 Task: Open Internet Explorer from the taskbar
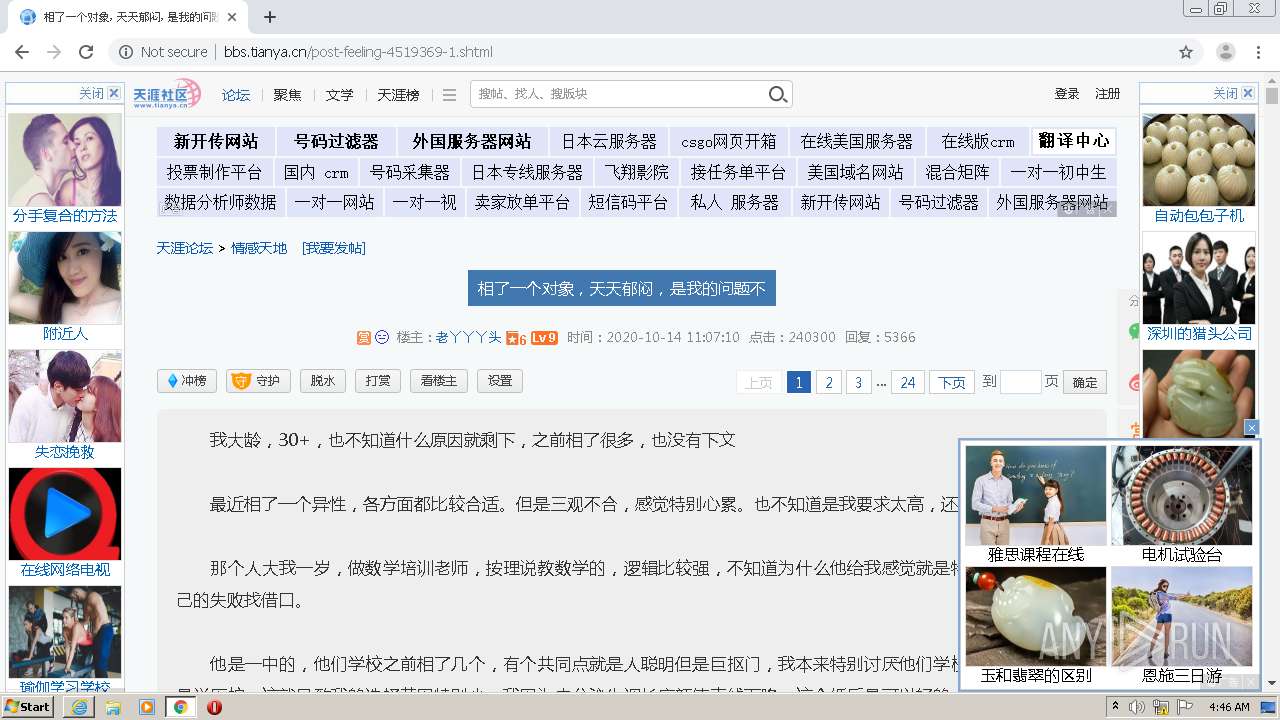[x=80, y=707]
